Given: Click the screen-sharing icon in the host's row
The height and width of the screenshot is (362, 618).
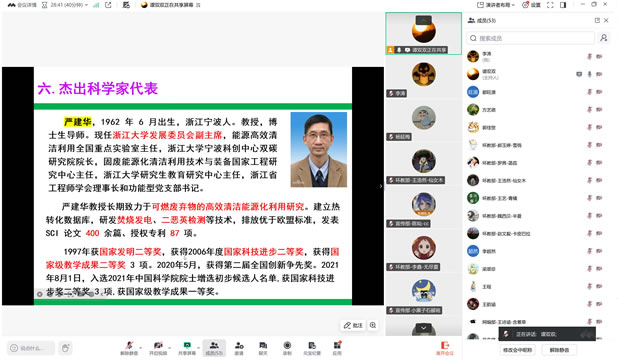Looking at the screenshot, I should [579, 74].
